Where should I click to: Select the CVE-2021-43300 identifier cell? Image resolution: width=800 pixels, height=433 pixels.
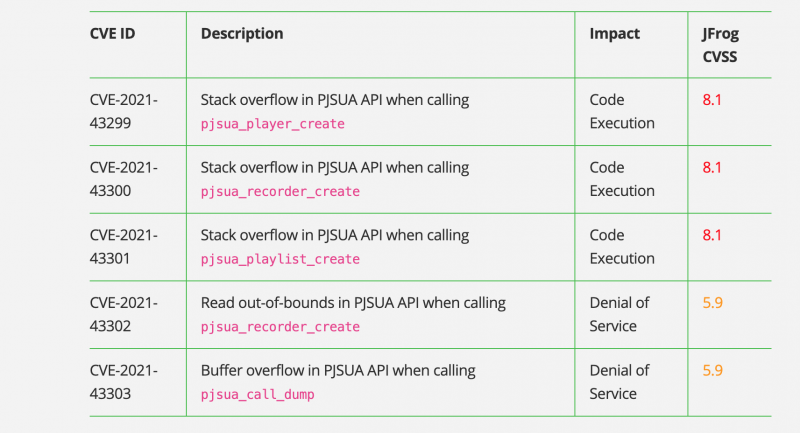pos(124,179)
